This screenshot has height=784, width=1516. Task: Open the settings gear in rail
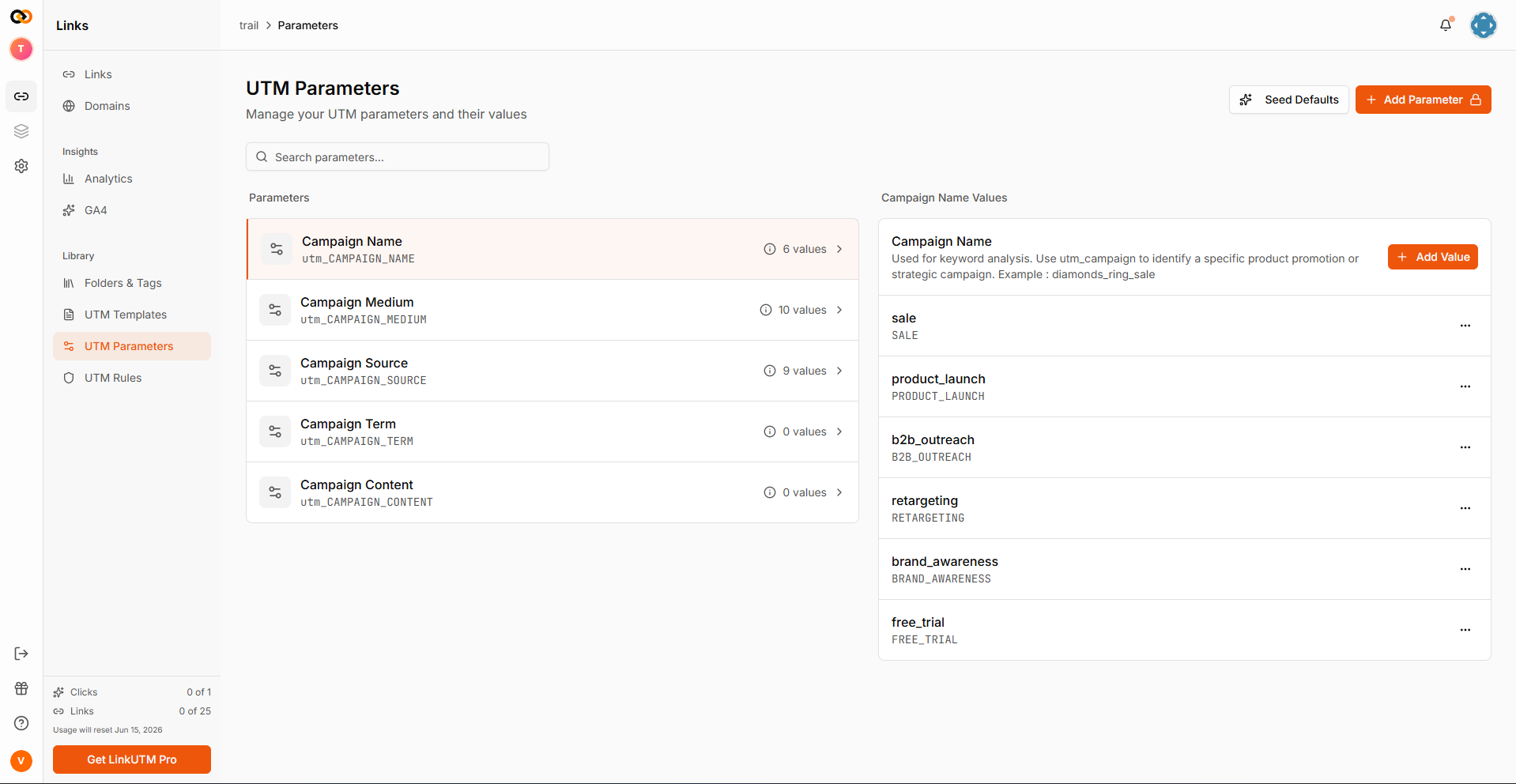[x=21, y=166]
